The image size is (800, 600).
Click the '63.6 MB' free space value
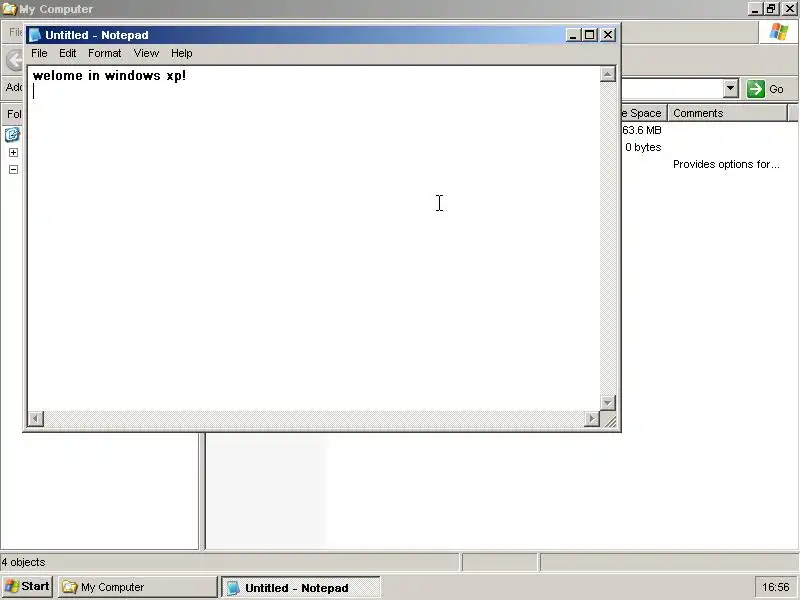[642, 130]
